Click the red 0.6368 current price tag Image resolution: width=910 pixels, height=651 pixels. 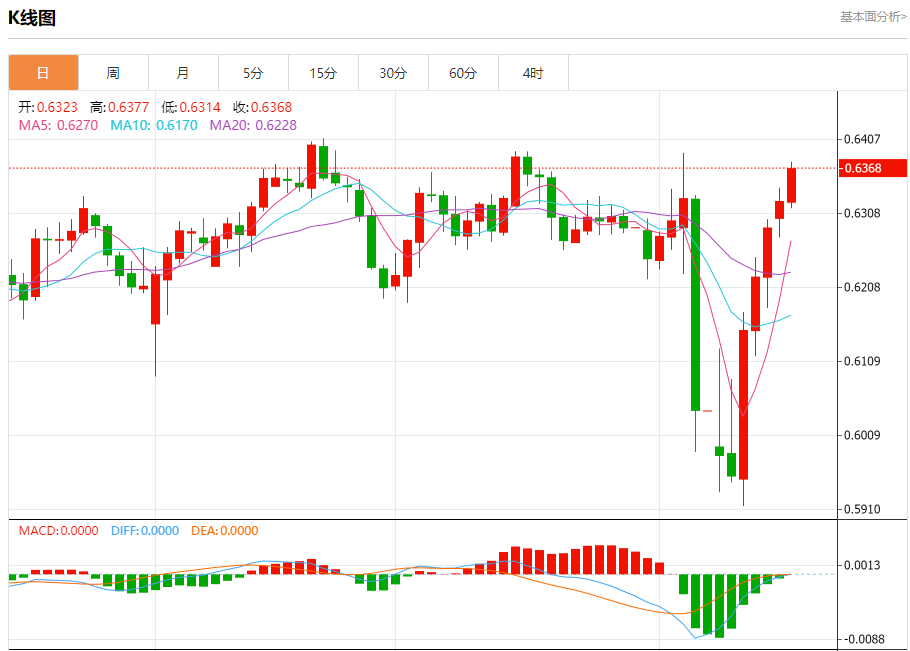(873, 168)
